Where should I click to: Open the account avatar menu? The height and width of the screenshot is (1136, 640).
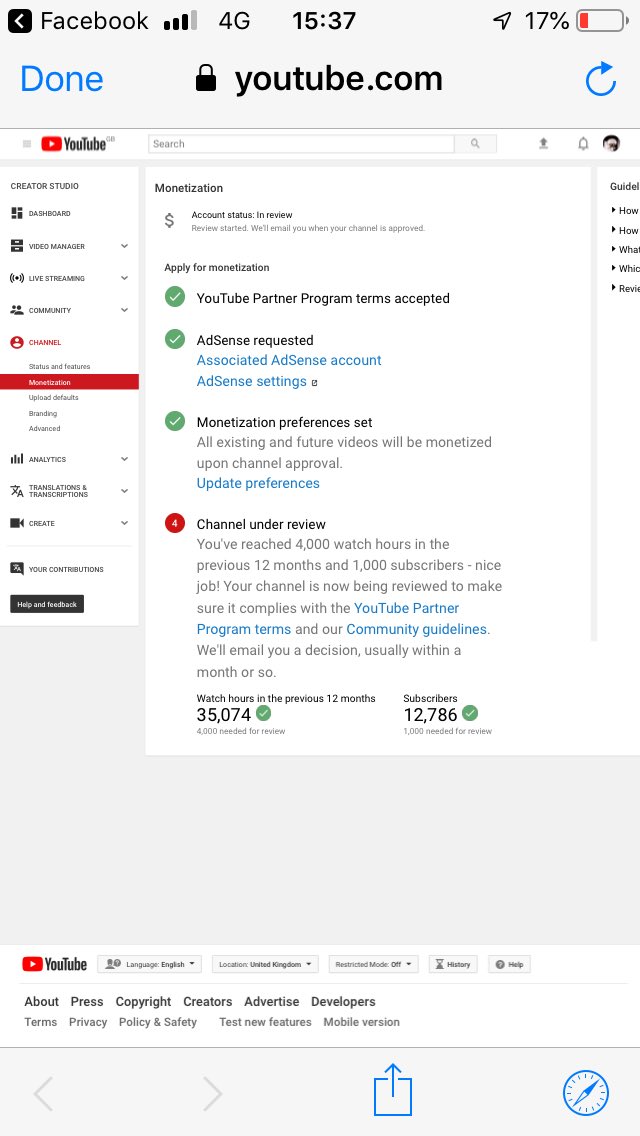(611, 143)
